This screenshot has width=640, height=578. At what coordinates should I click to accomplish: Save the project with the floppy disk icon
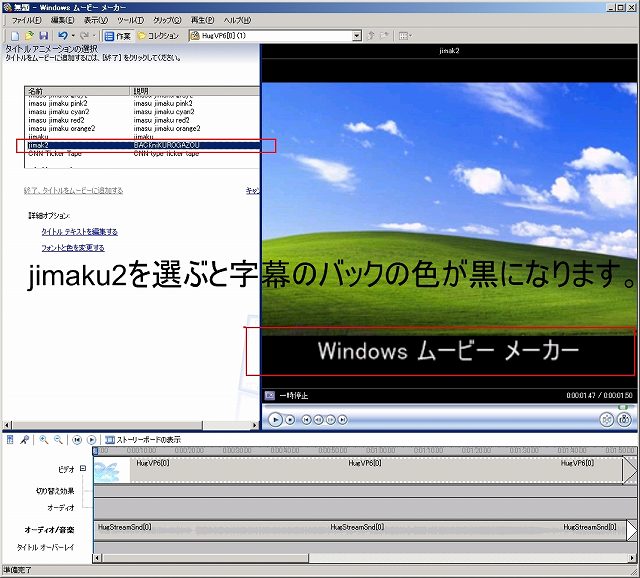[43, 36]
